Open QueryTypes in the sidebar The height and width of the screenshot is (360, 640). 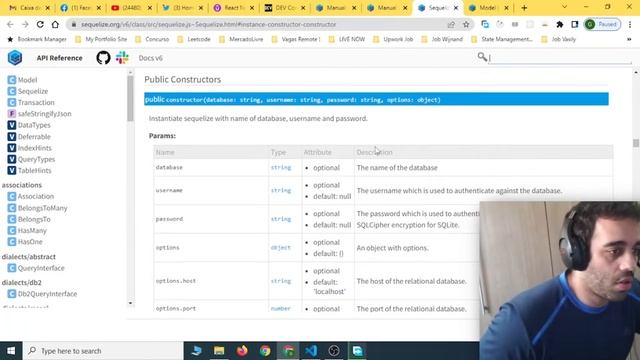click(x=31, y=159)
